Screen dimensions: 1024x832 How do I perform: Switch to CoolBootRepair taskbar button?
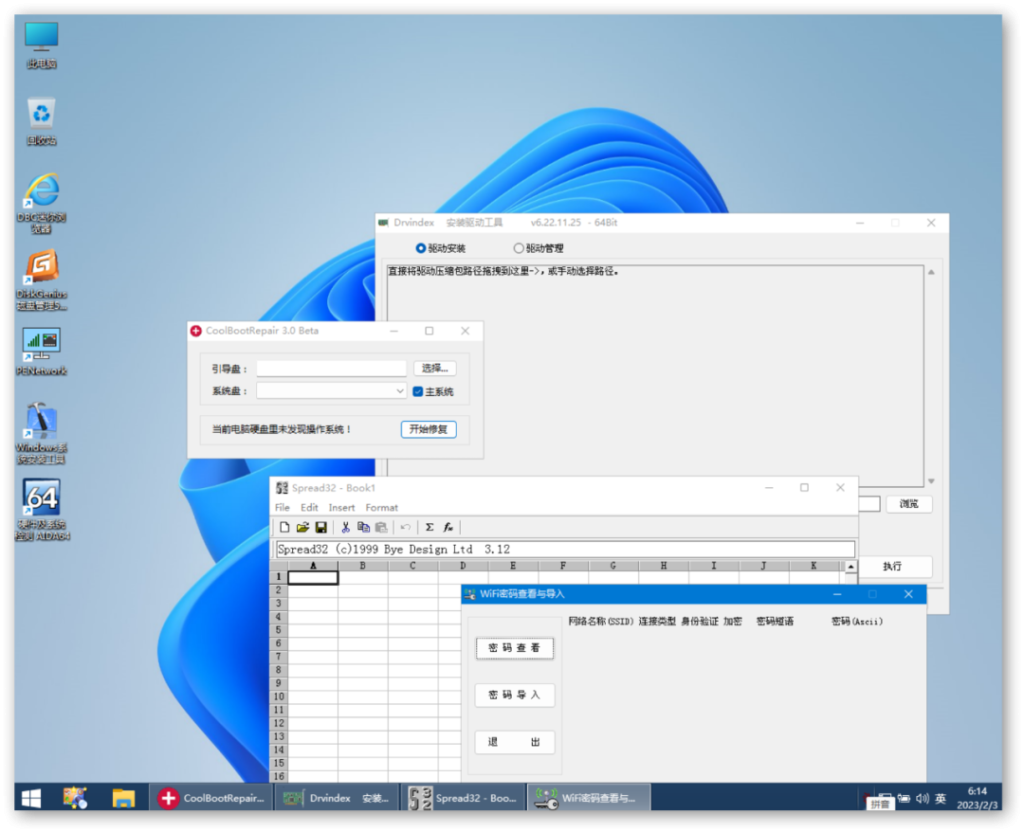coord(211,797)
